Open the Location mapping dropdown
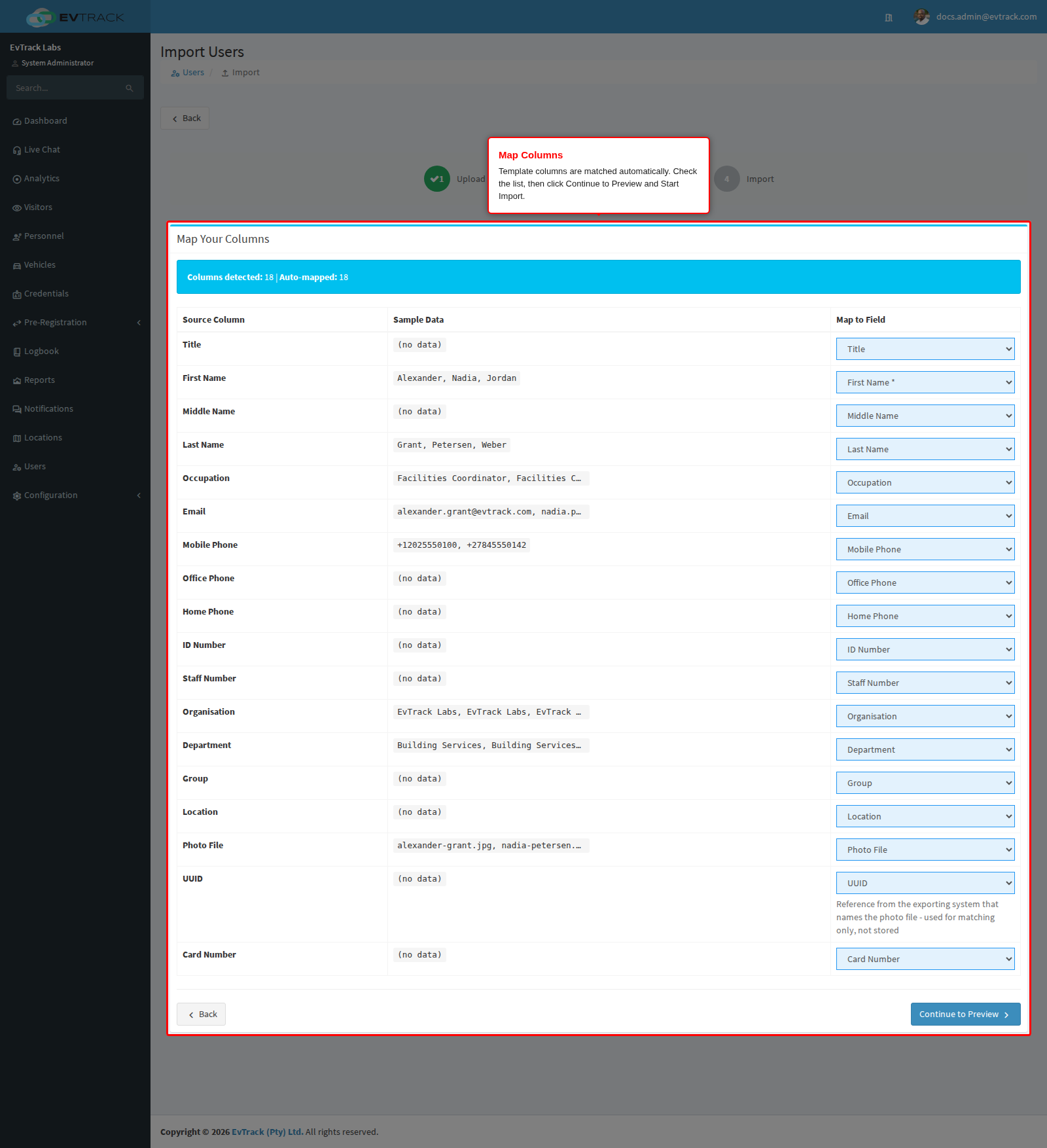Viewport: 1047px width, 1148px height. 925,816
